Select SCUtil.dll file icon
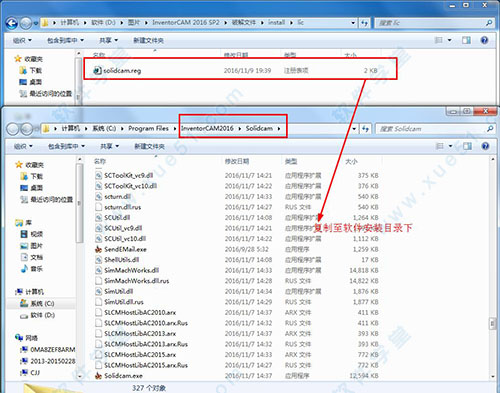500x393 pixels. pyautogui.click(x=98, y=218)
